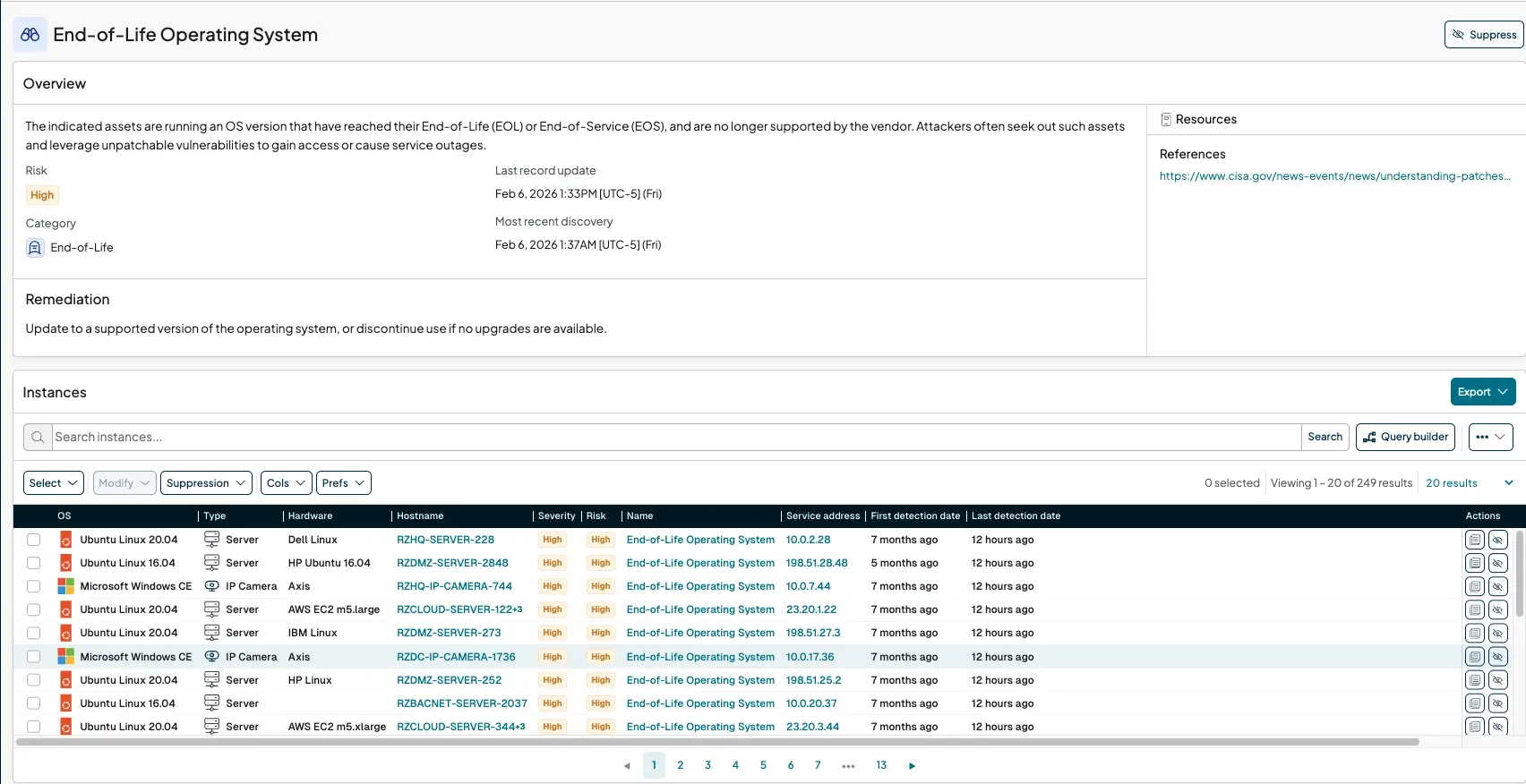Click the Suppress button at top right
Viewport: 1526px width, 784px height.
(1484, 35)
